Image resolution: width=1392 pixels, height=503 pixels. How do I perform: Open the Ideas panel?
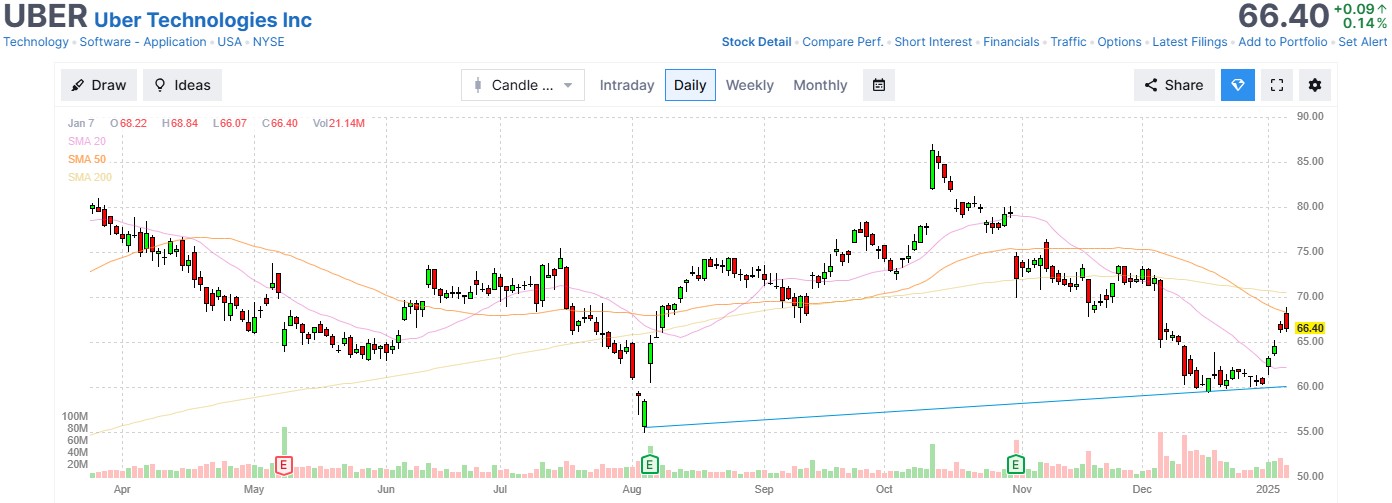[x=182, y=85]
